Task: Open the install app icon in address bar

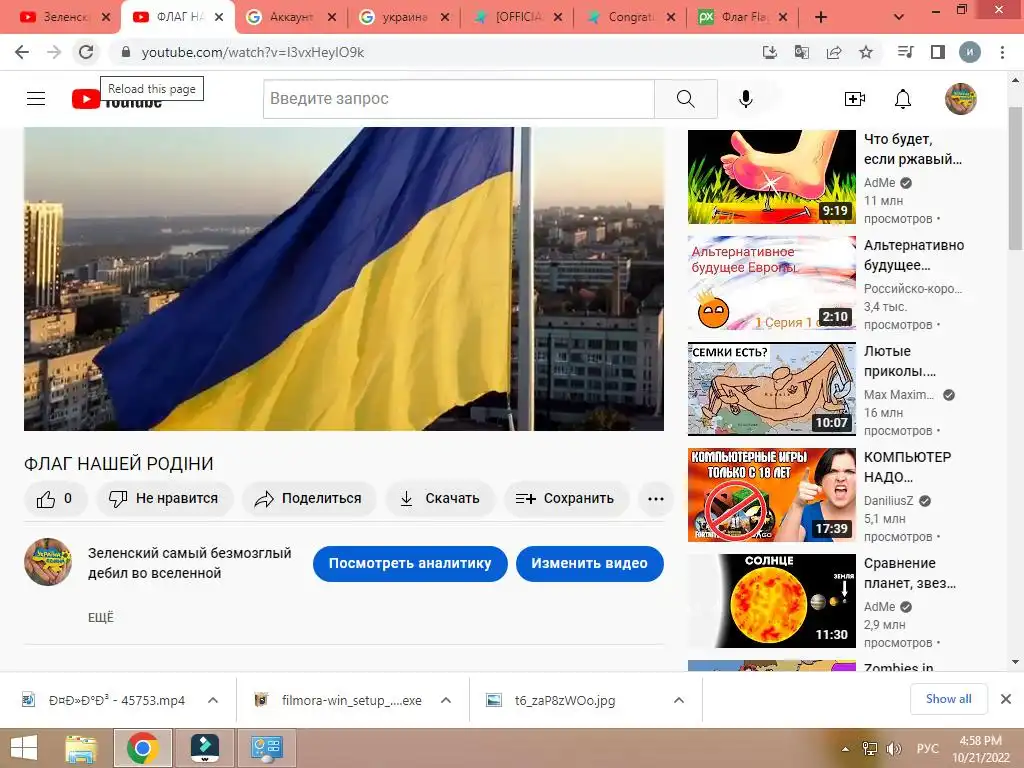Action: click(770, 52)
